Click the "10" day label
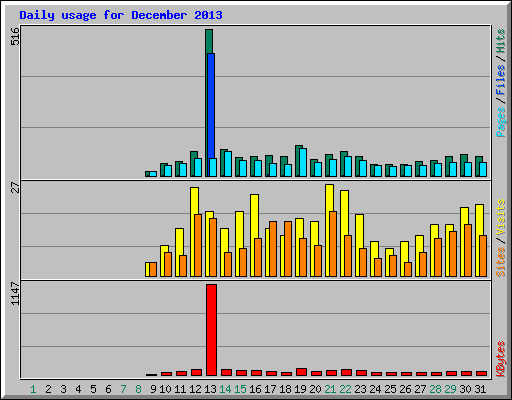The height and width of the screenshot is (400, 512). (x=165, y=389)
